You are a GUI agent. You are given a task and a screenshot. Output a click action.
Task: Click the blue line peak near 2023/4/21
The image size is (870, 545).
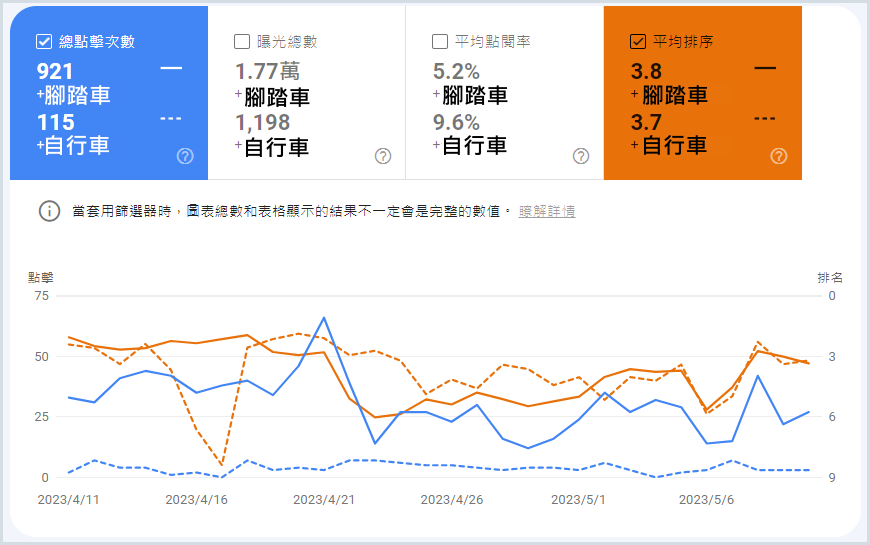pyautogui.click(x=324, y=318)
